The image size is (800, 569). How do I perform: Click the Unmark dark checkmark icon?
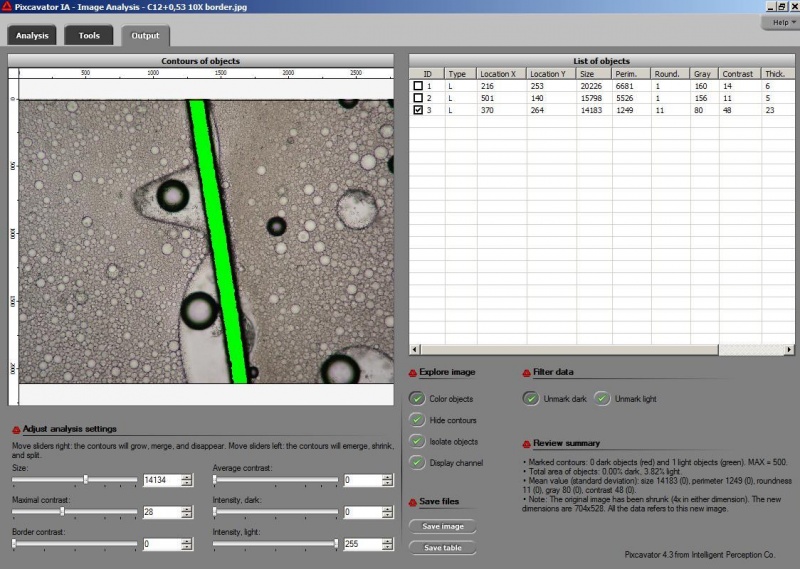coord(530,399)
